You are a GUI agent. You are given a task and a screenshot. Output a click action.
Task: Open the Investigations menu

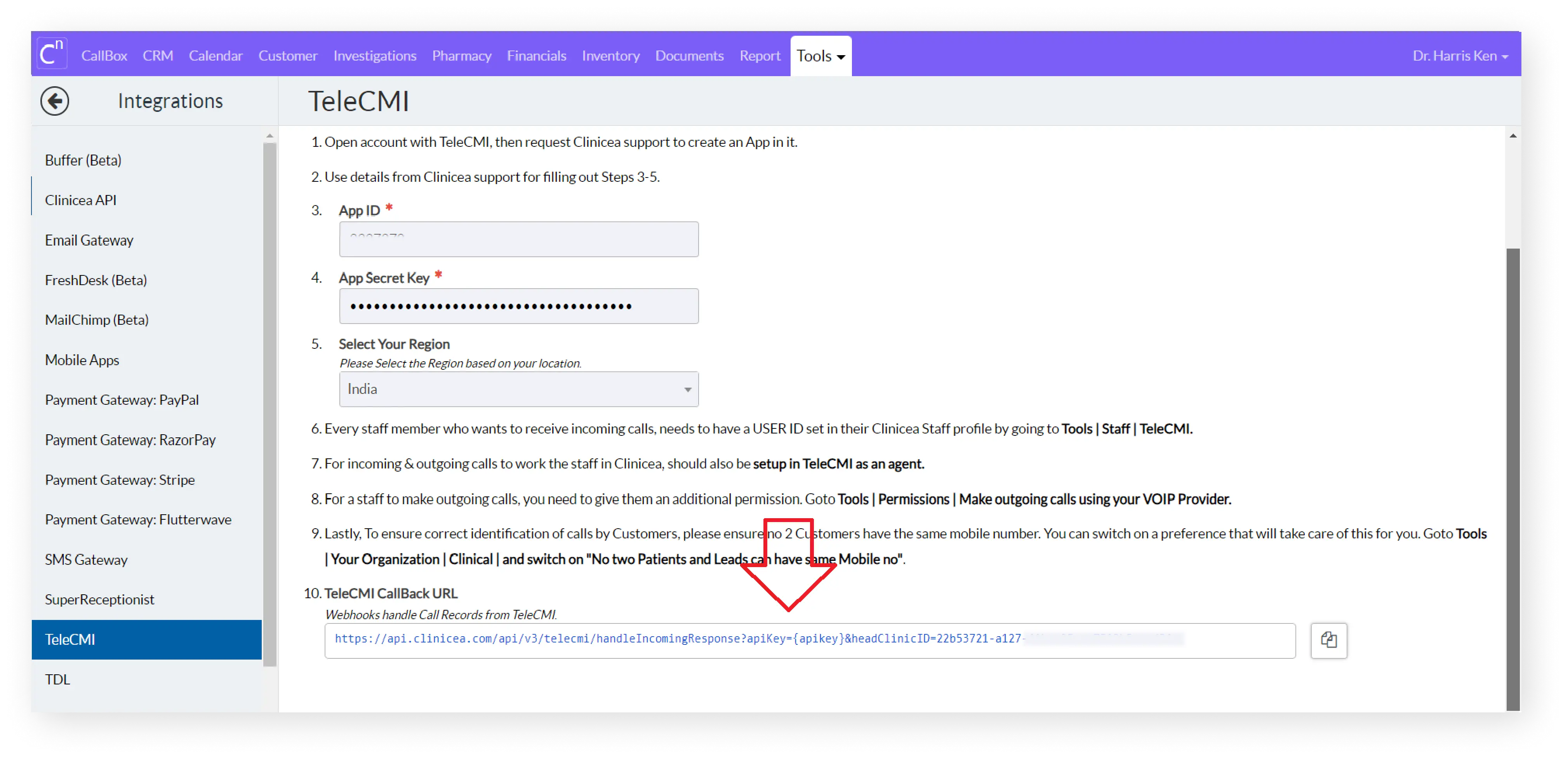pos(374,56)
